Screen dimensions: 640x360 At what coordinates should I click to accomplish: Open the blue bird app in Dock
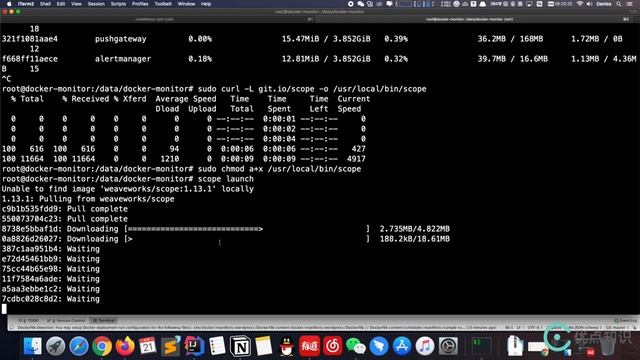click(x=379, y=346)
